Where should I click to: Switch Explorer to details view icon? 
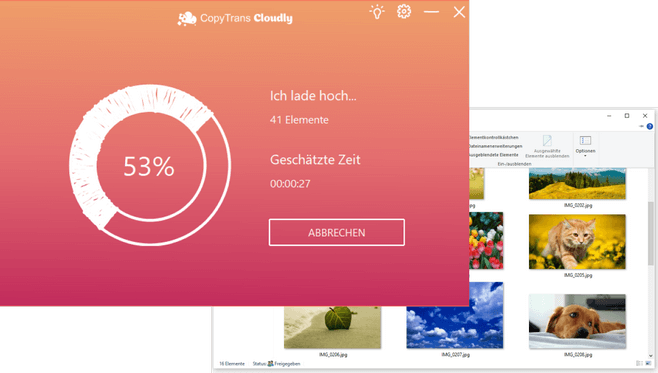tap(639, 363)
